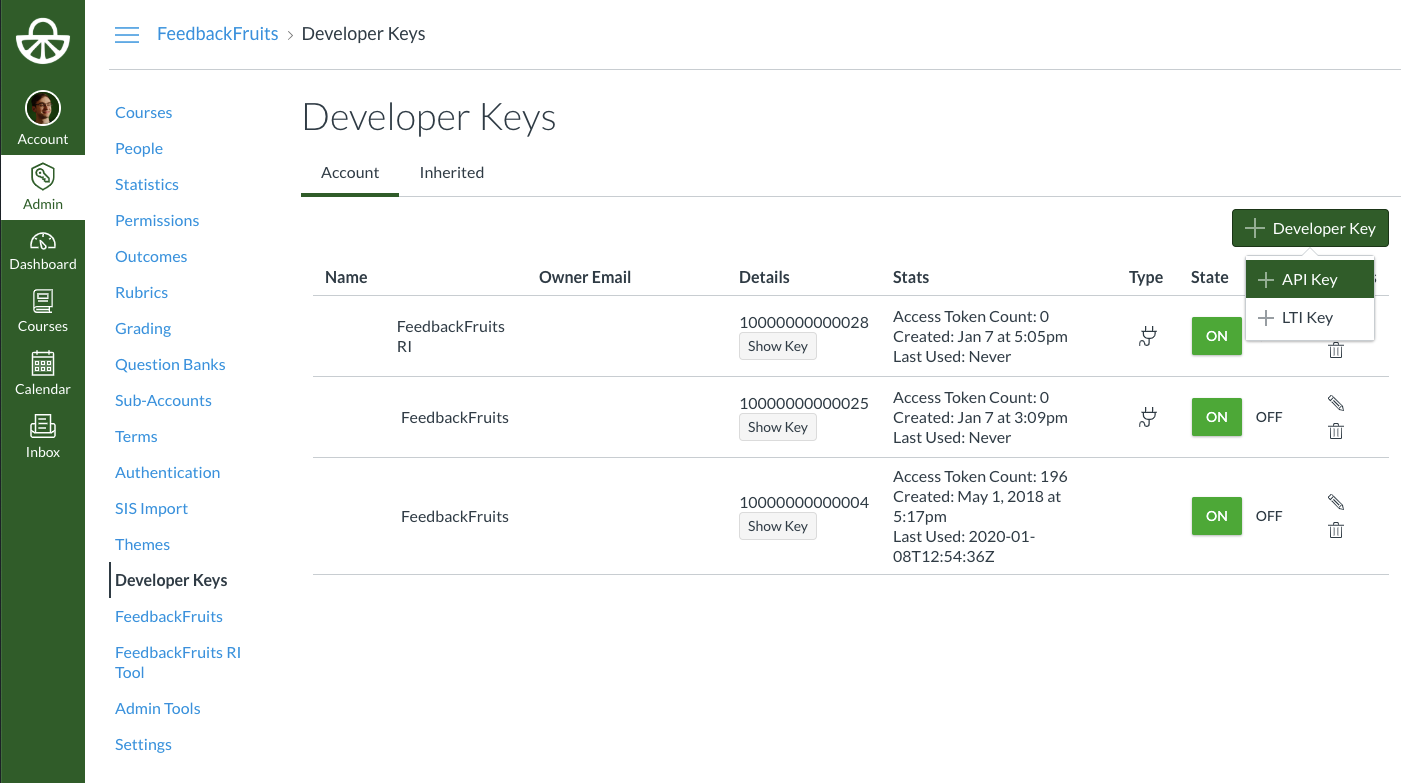Click the Type column header

click(x=1146, y=277)
